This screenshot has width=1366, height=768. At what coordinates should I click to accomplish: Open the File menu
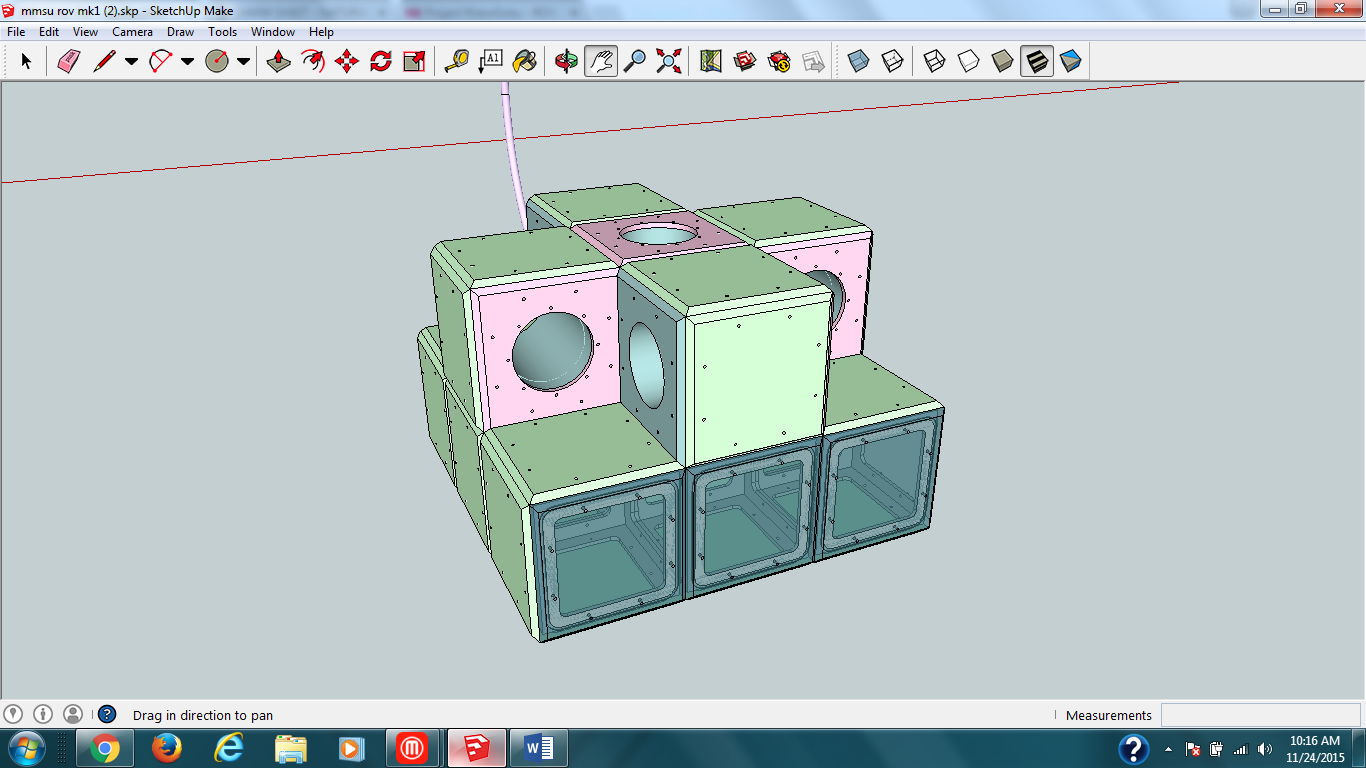click(x=16, y=32)
